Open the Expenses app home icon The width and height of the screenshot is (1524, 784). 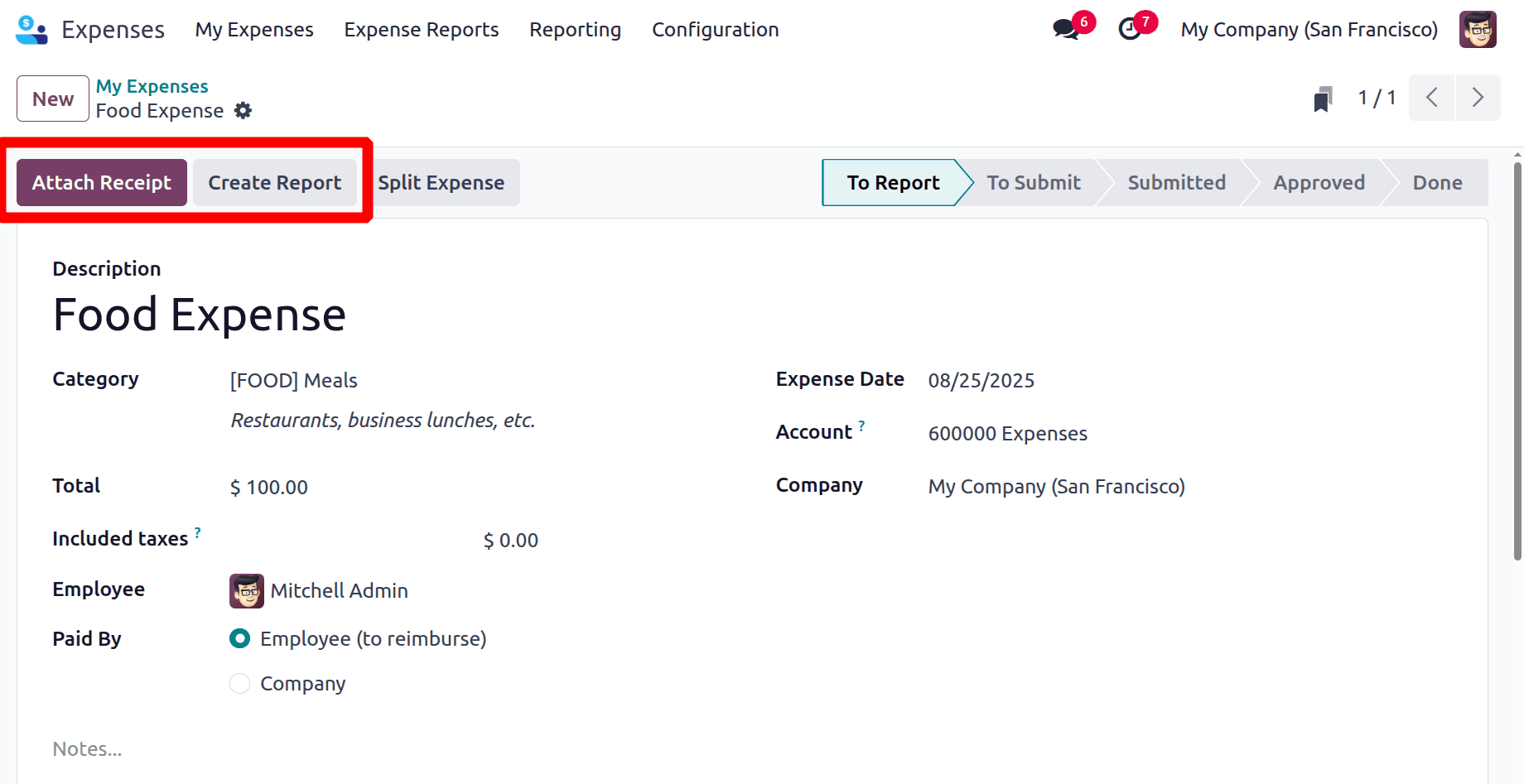(31, 30)
